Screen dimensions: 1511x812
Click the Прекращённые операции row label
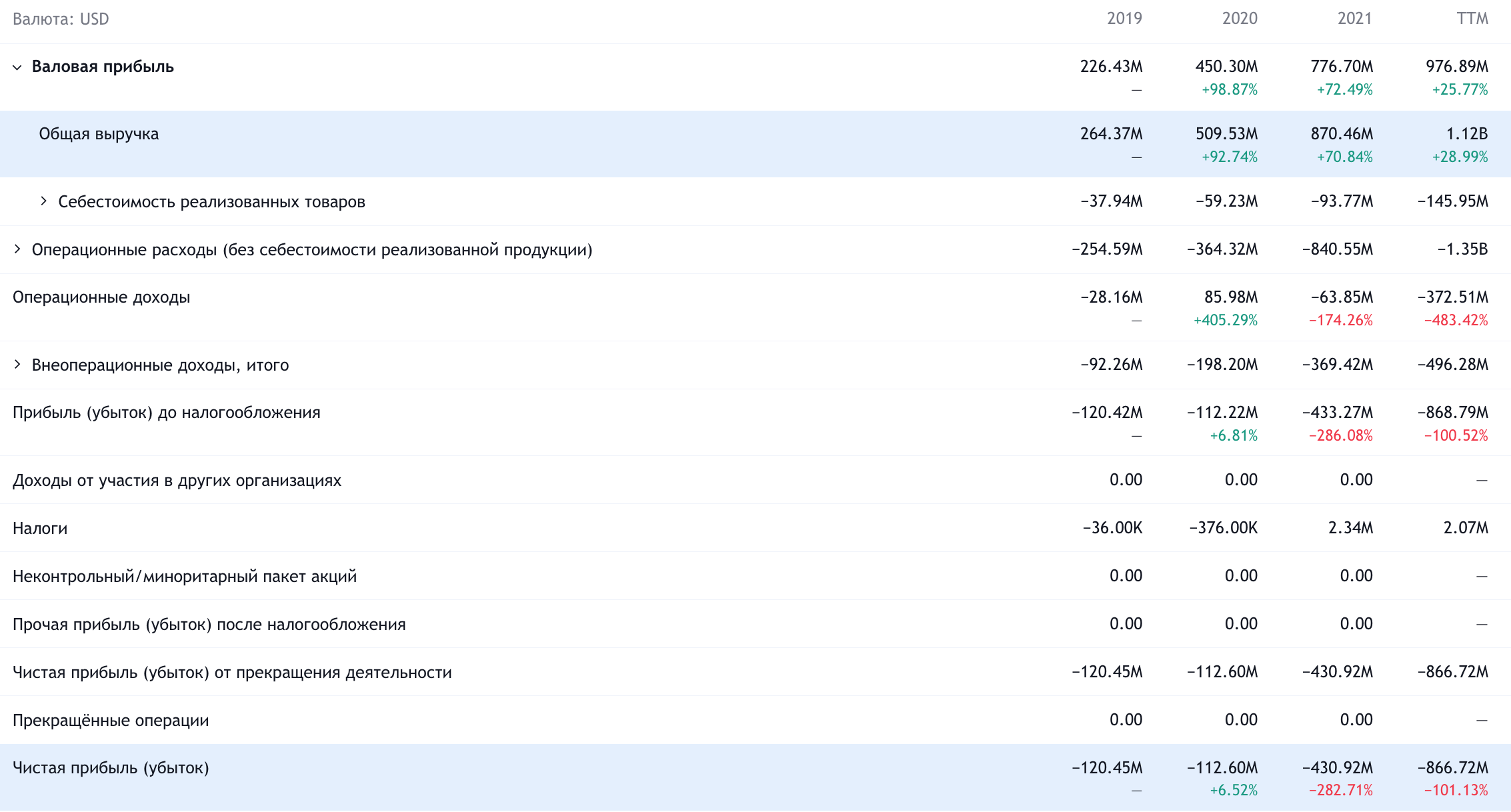click(x=111, y=721)
